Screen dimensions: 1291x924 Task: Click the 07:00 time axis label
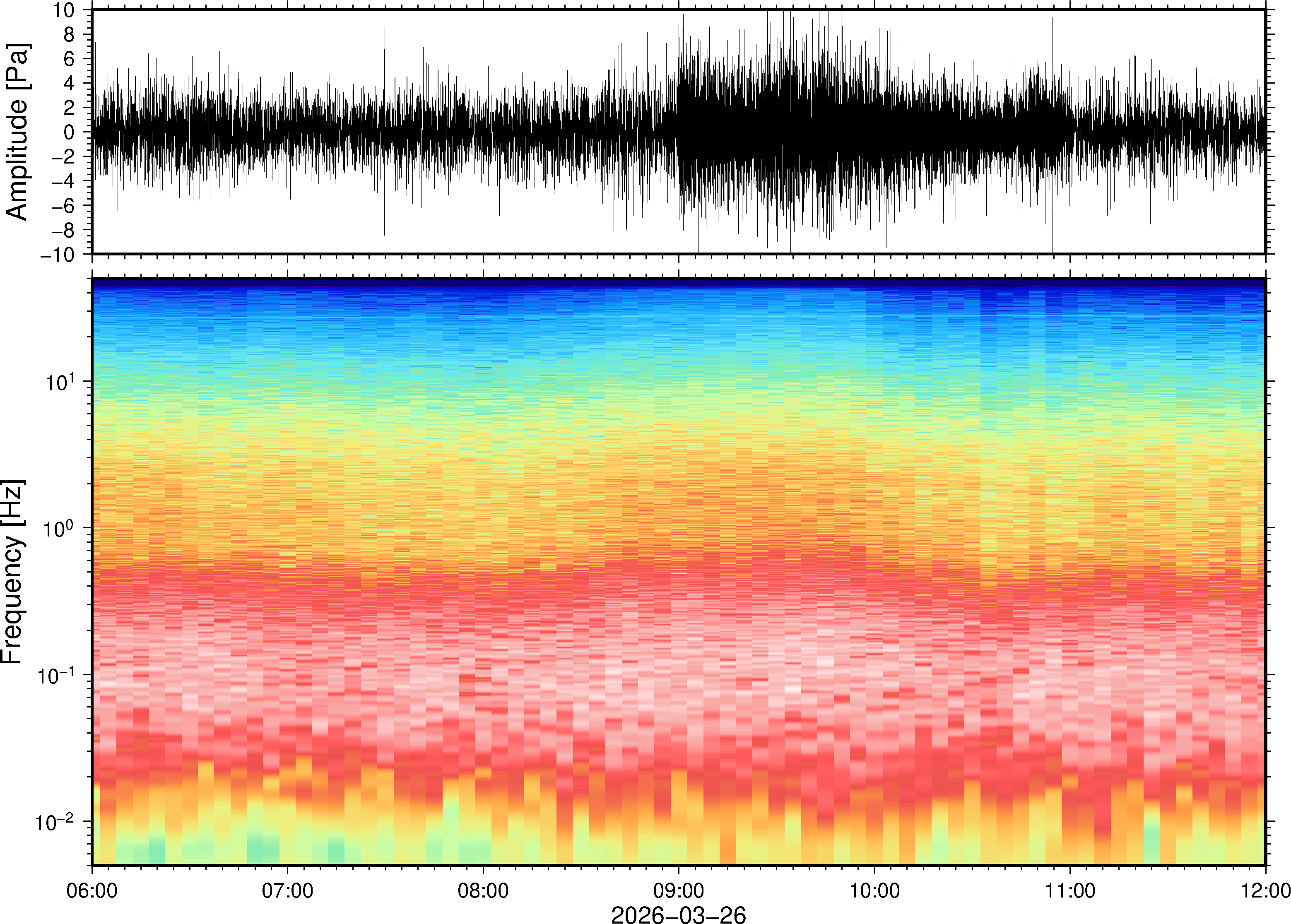pyautogui.click(x=287, y=890)
